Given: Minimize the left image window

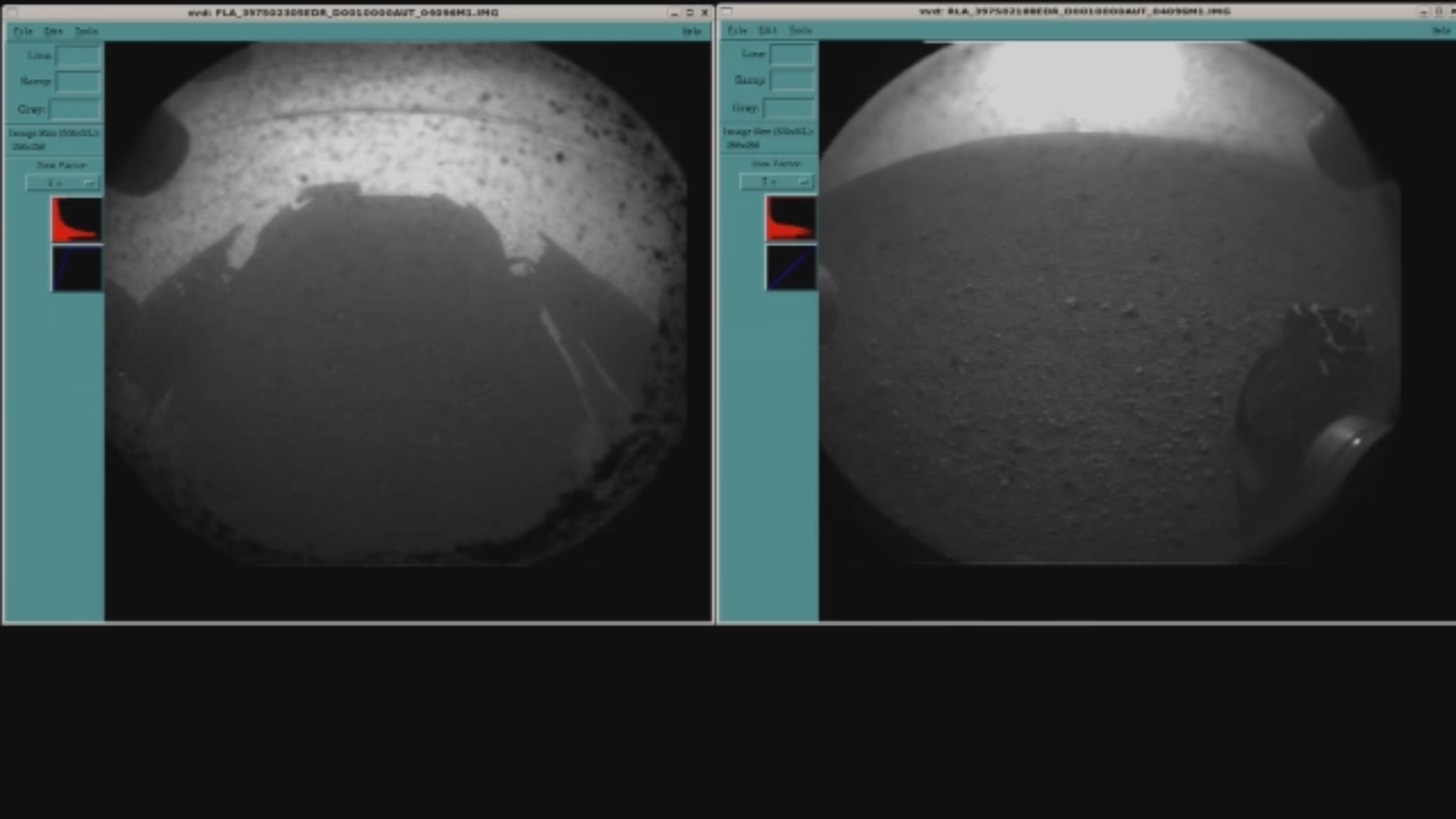Looking at the screenshot, I should (673, 13).
